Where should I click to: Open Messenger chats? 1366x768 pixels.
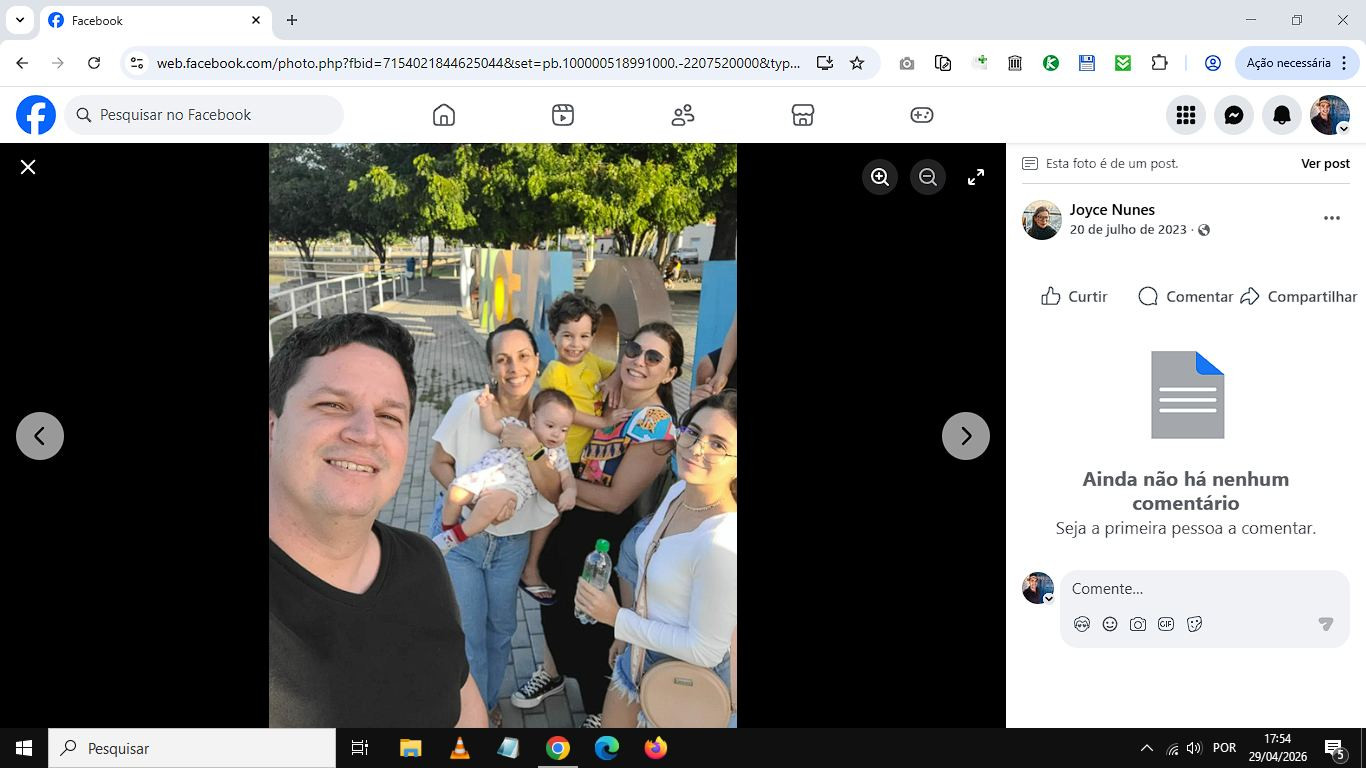(1234, 115)
